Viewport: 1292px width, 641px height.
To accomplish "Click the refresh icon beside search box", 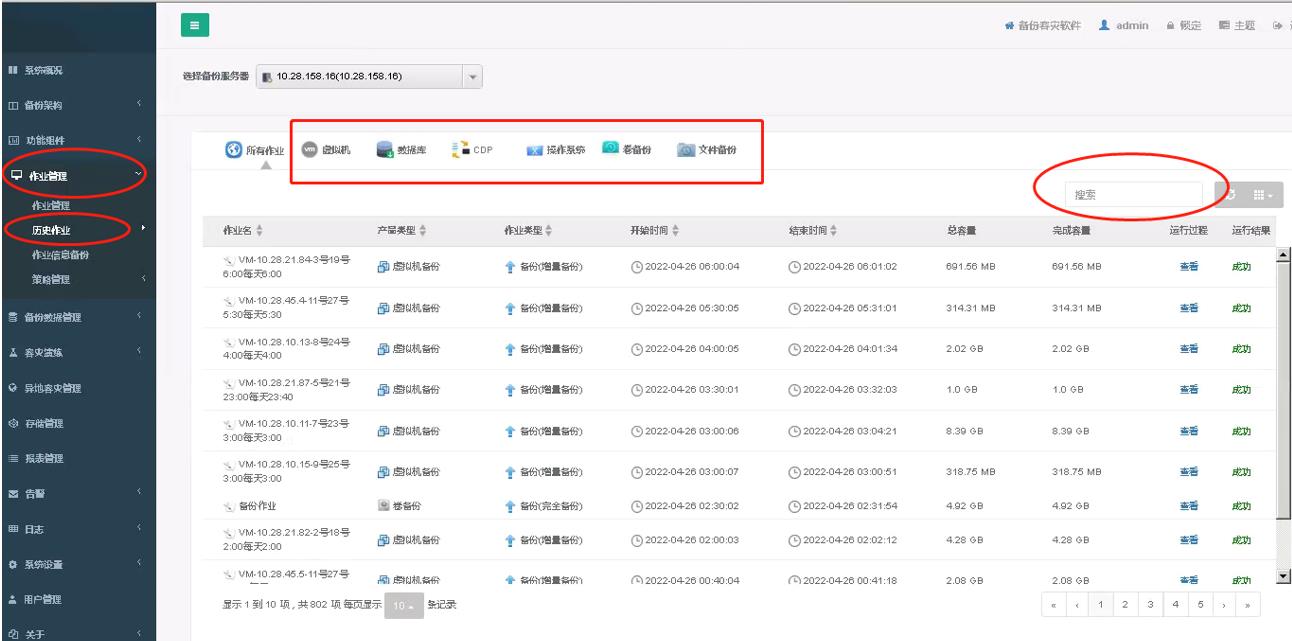I will pyautogui.click(x=1231, y=195).
